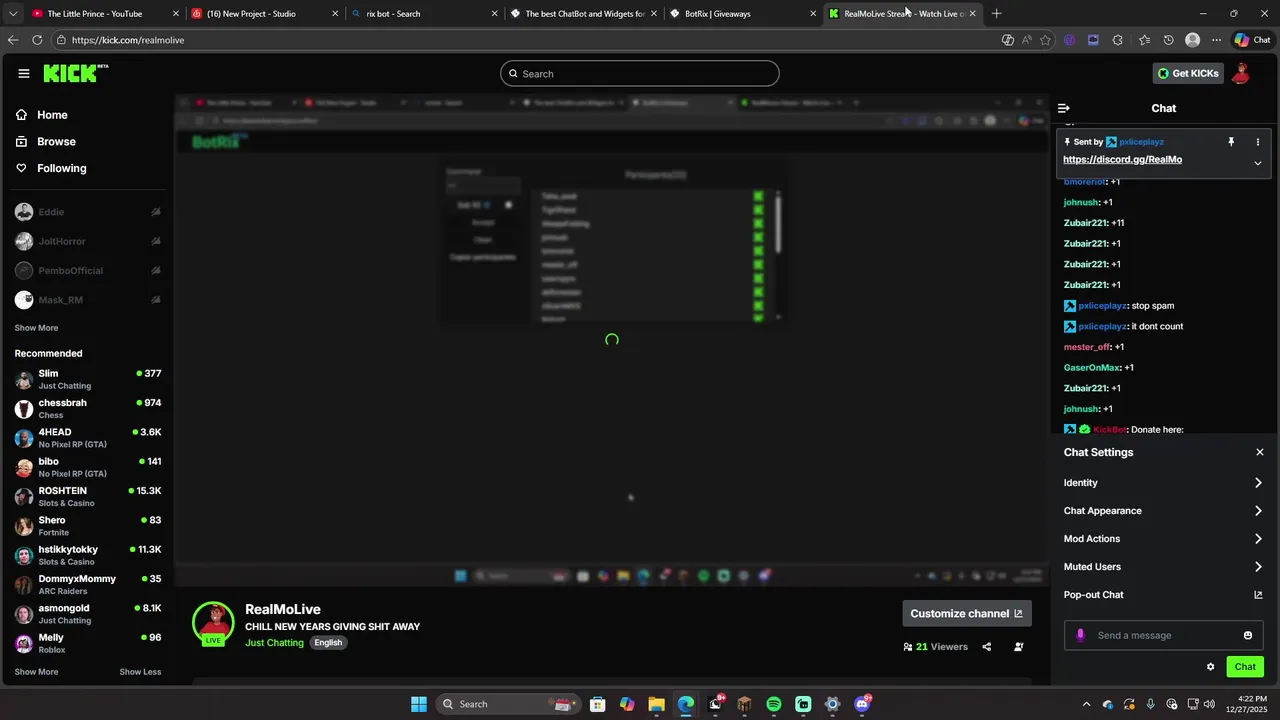1280x720 pixels.
Task: Click the KICK logo
Action: tap(75, 73)
